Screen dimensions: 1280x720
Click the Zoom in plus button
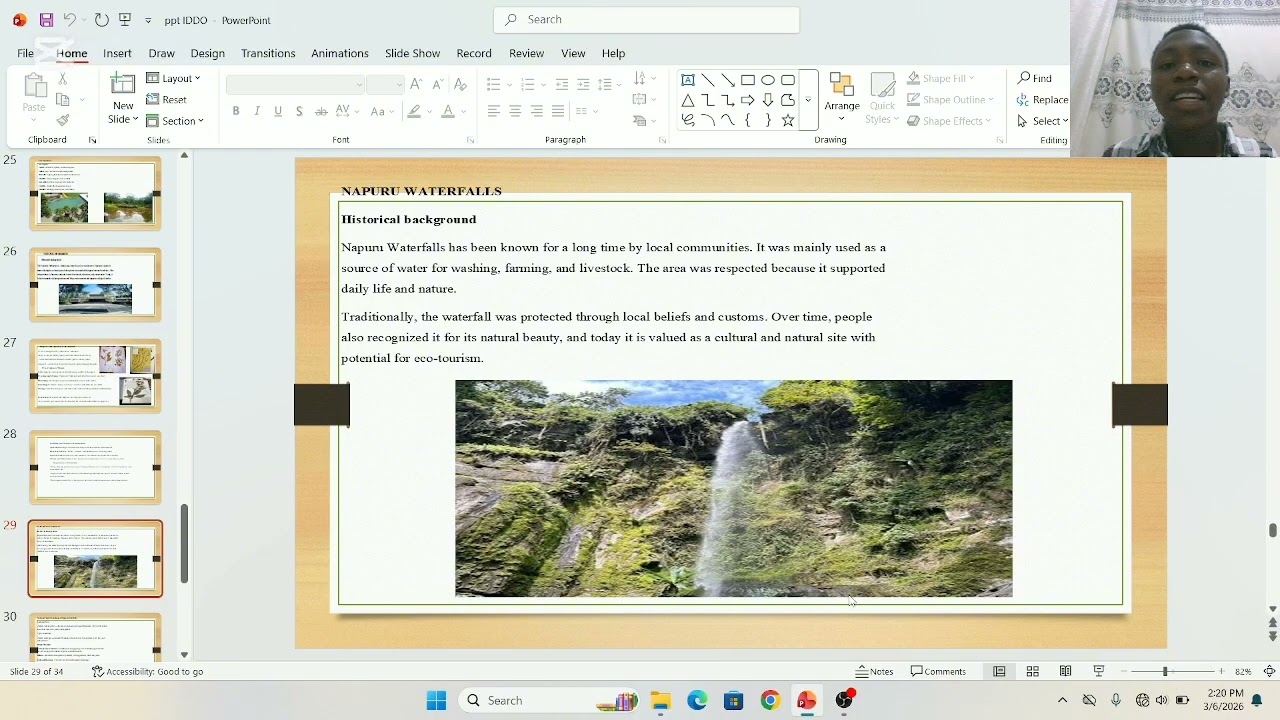click(1221, 671)
